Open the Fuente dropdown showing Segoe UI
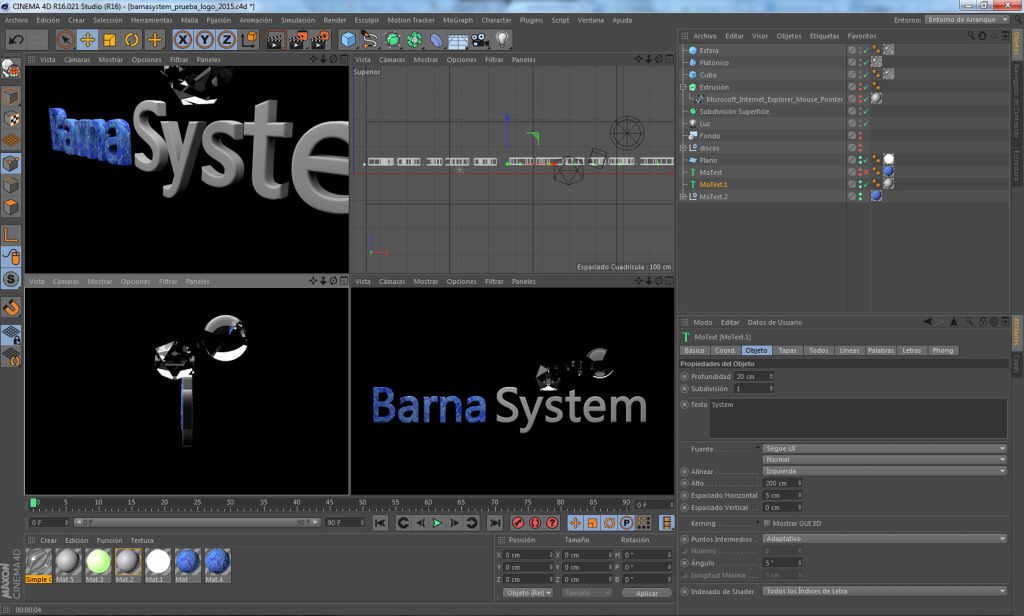This screenshot has height=616, width=1024. click(882, 448)
